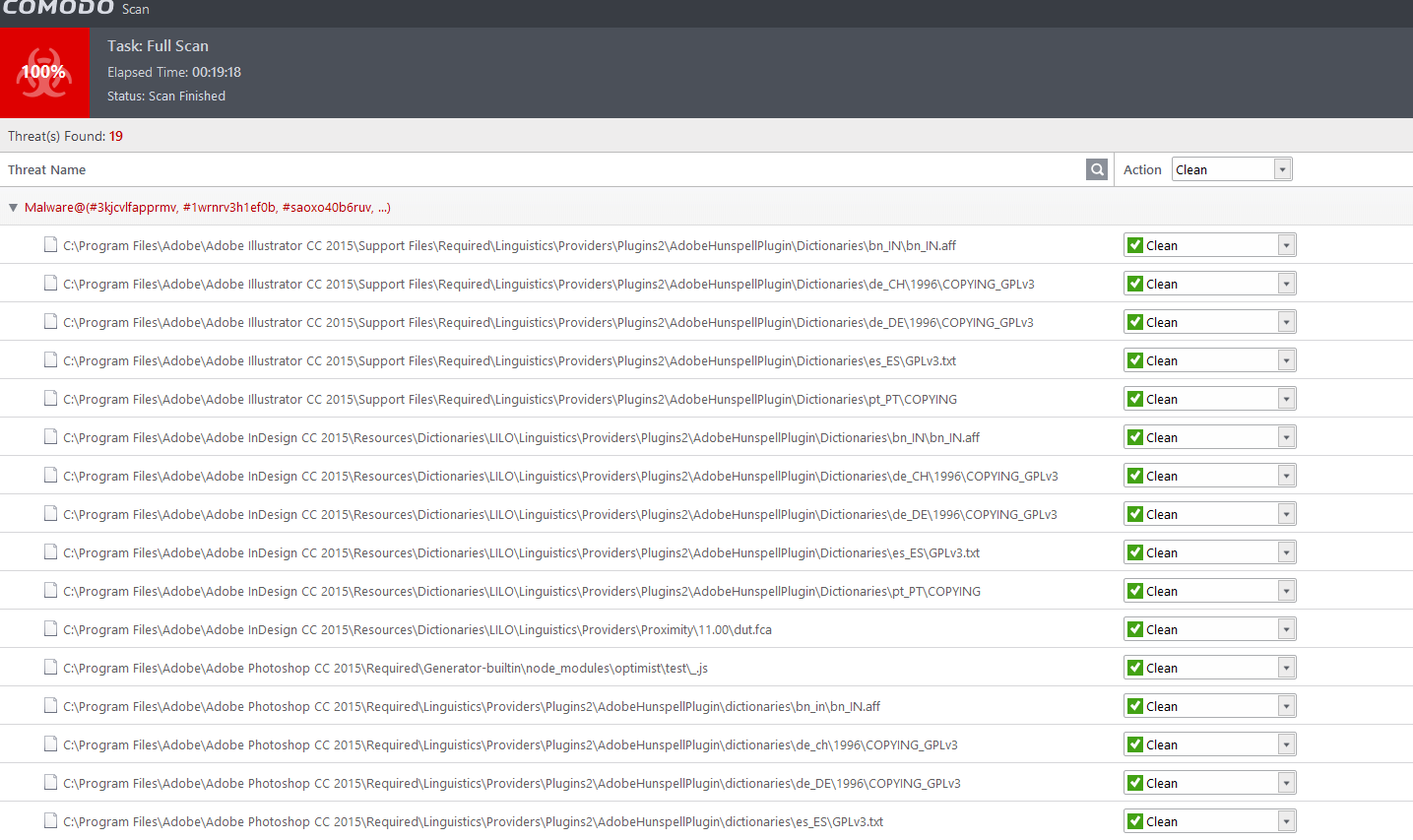The image size is (1413, 840).
Task: Select the Illustrator Dictionaries\bn_IN\bn_IN.aff path
Action: [x=510, y=246]
